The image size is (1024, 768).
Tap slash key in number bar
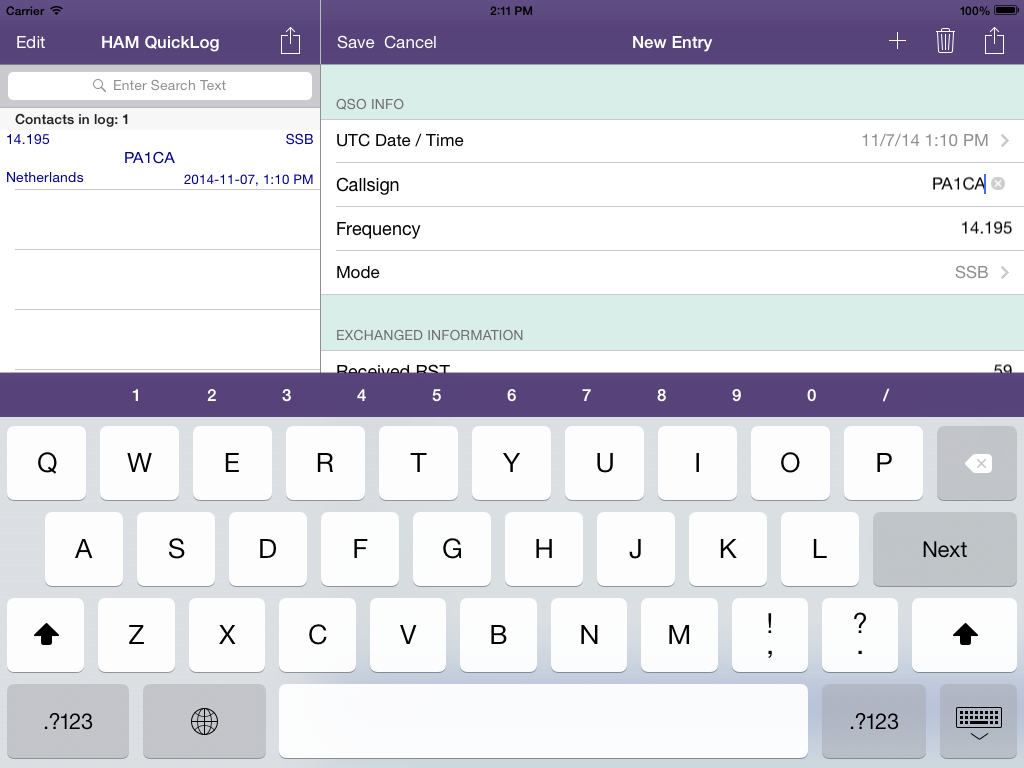click(x=886, y=395)
